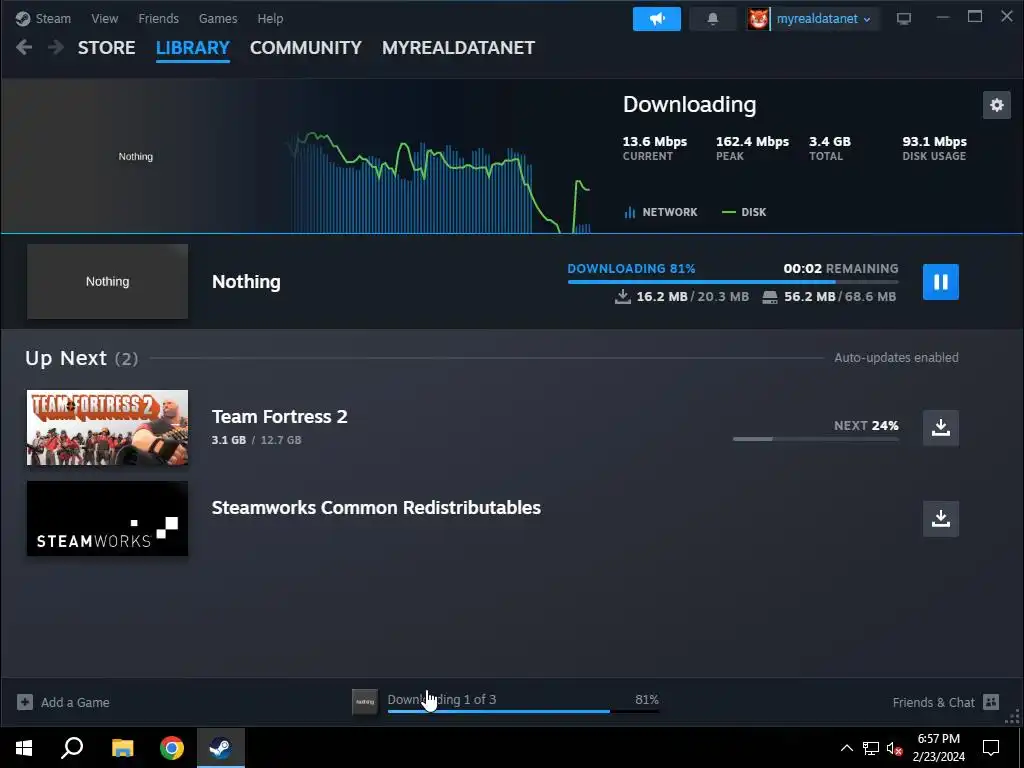Viewport: 1024px width, 768px height.
Task: Click the Nothing game title
Action: [246, 281]
